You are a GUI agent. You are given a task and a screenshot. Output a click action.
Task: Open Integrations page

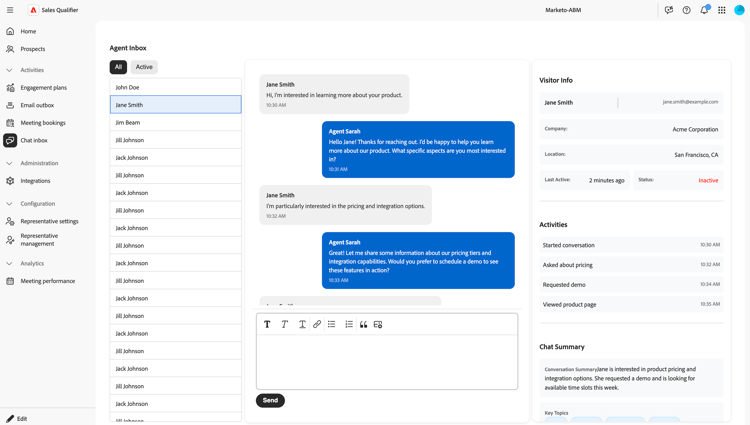click(x=35, y=181)
